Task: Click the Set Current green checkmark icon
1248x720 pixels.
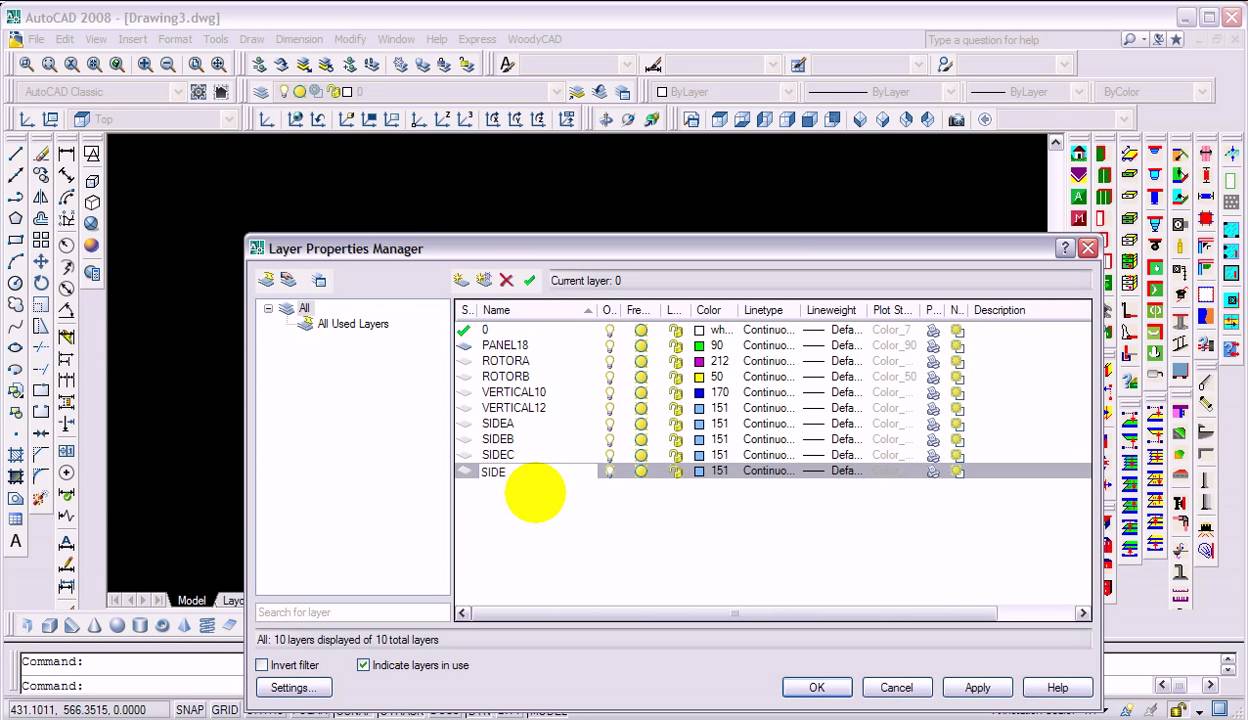Action: [529, 281]
